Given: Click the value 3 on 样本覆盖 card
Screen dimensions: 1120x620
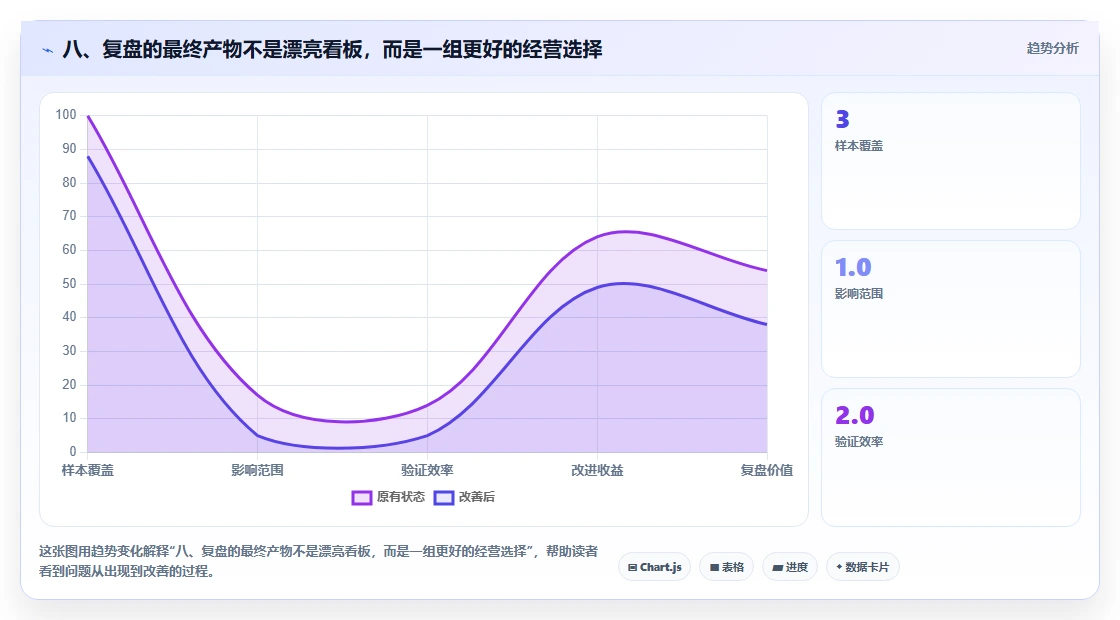Looking at the screenshot, I should click(x=842, y=119).
